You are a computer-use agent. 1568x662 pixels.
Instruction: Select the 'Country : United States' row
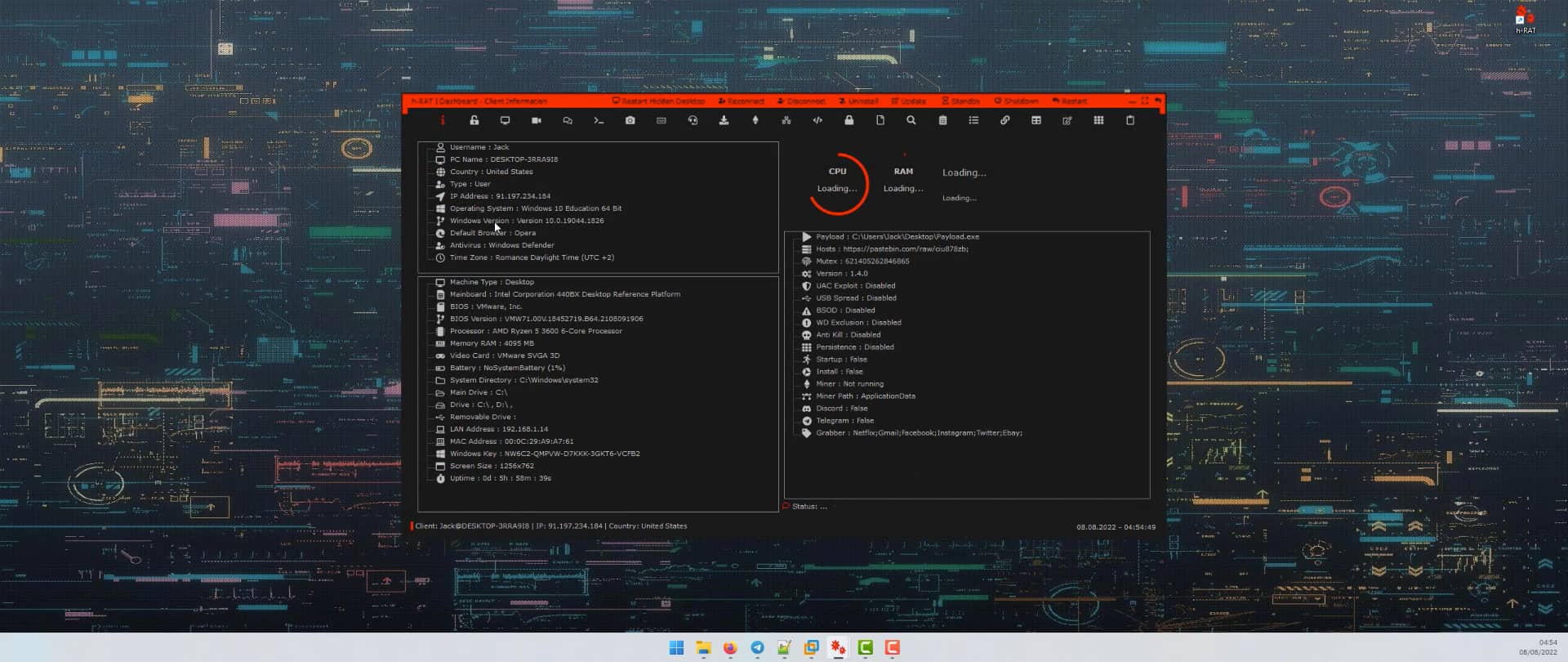click(484, 172)
